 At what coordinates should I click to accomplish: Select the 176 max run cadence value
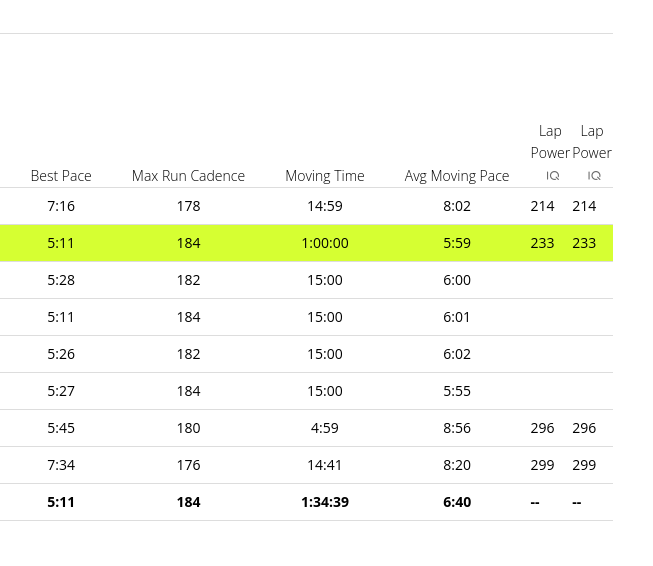point(188,466)
